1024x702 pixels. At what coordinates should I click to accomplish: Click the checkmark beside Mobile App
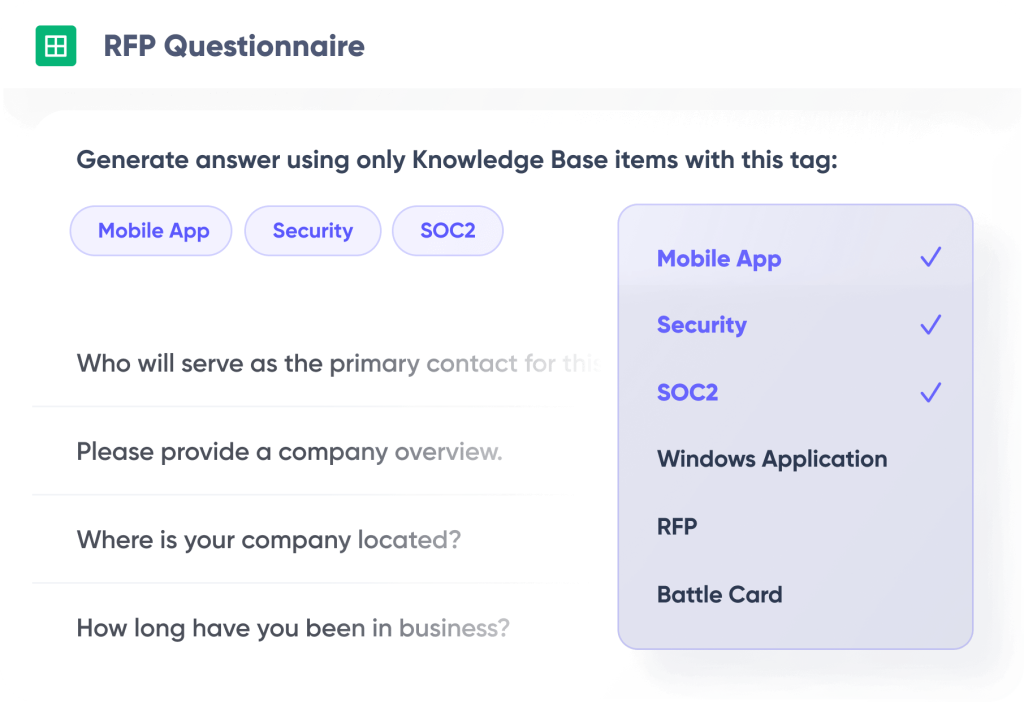[x=929, y=257]
